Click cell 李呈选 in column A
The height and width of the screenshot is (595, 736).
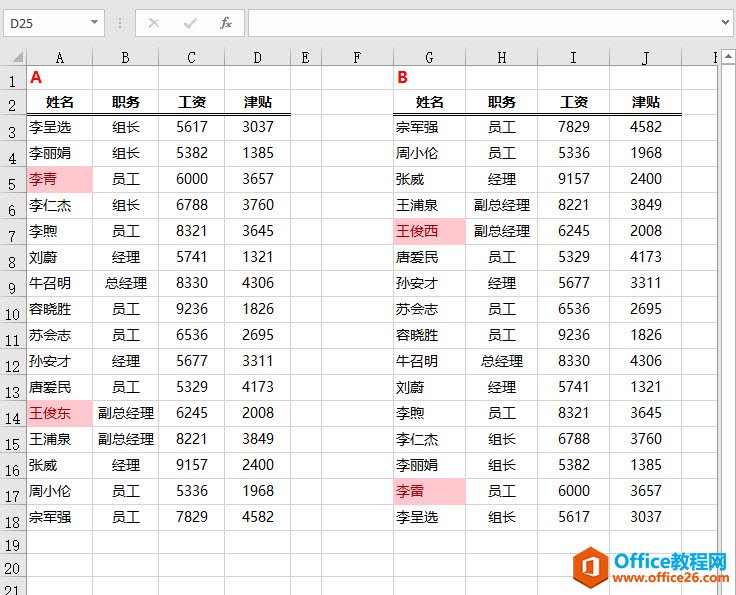pos(60,127)
